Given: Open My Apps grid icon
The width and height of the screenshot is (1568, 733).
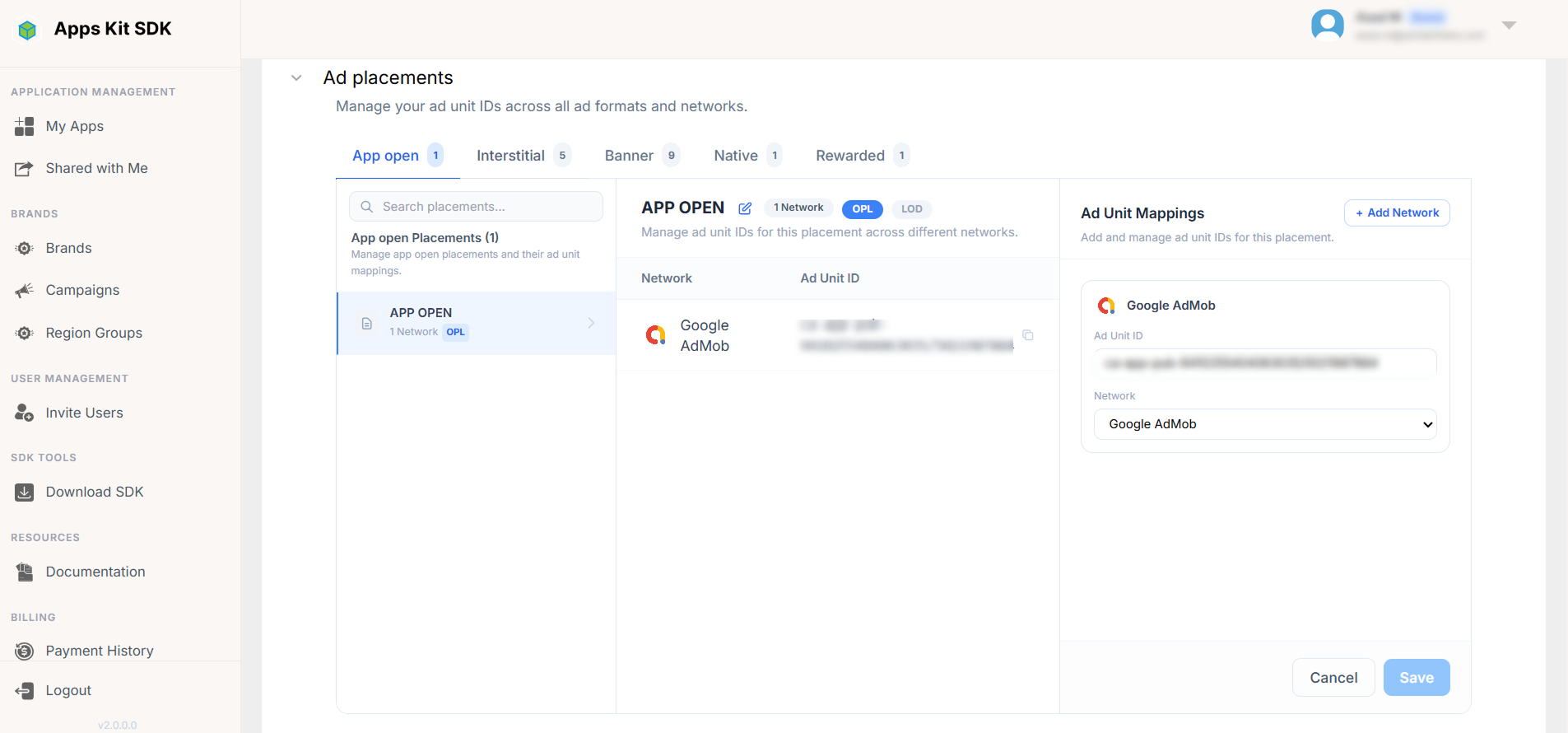Looking at the screenshot, I should (x=25, y=126).
